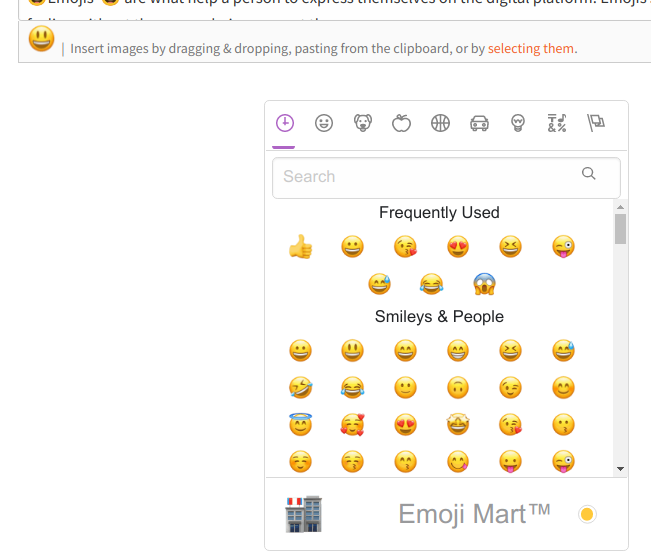Click the department store preview emoji
The width and height of the screenshot is (651, 559).
303,514
